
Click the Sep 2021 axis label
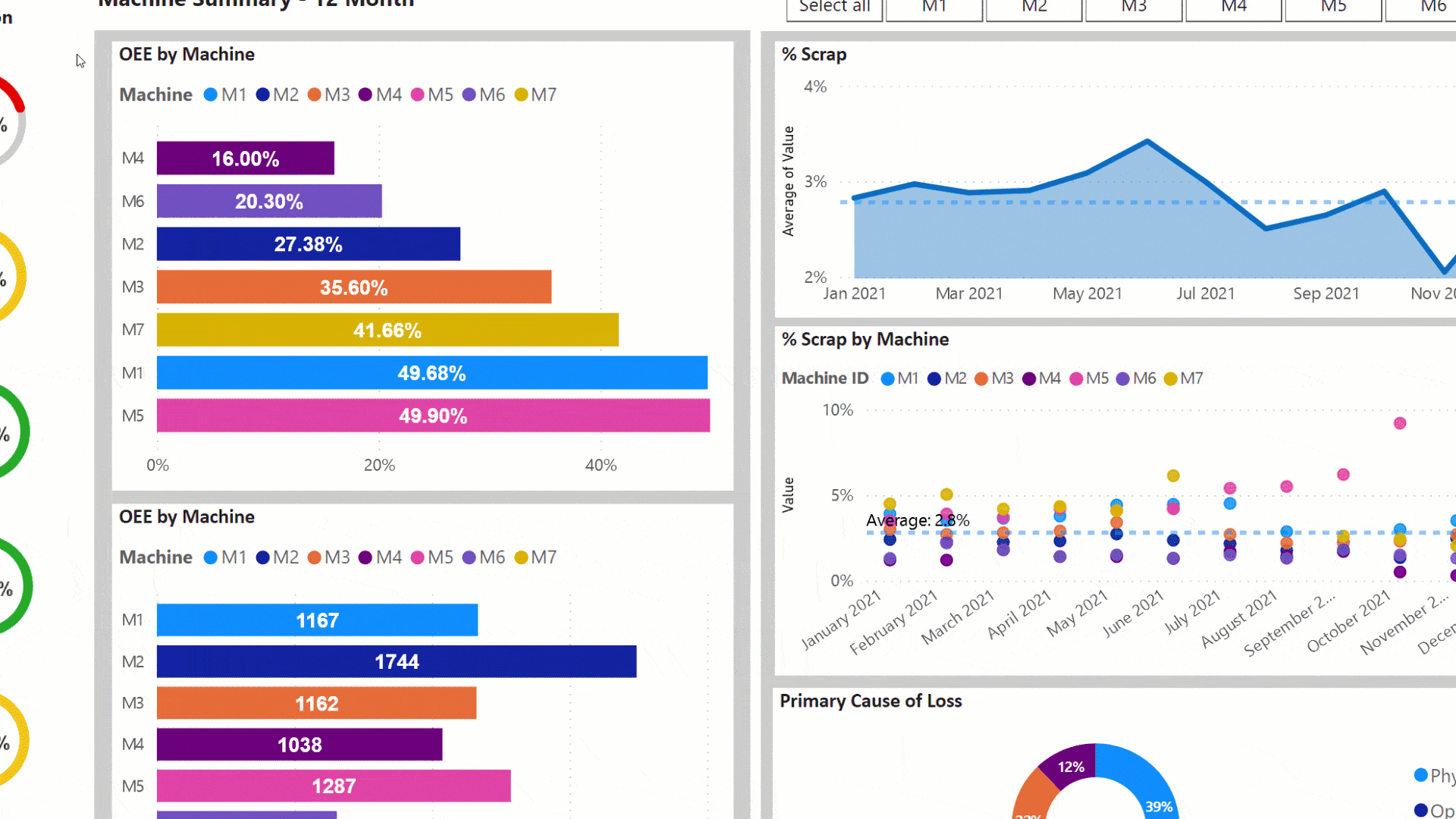[x=1326, y=293]
